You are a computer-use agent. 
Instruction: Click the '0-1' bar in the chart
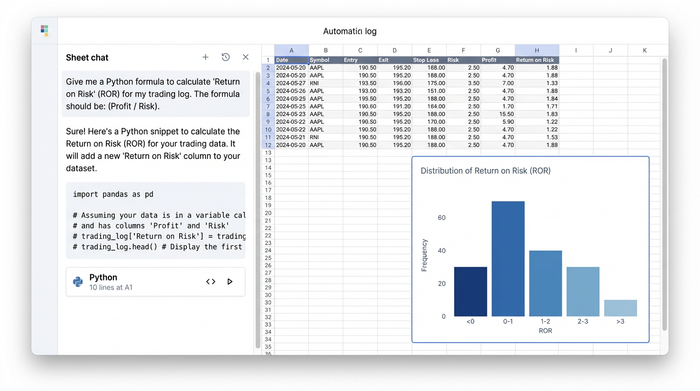click(508, 258)
